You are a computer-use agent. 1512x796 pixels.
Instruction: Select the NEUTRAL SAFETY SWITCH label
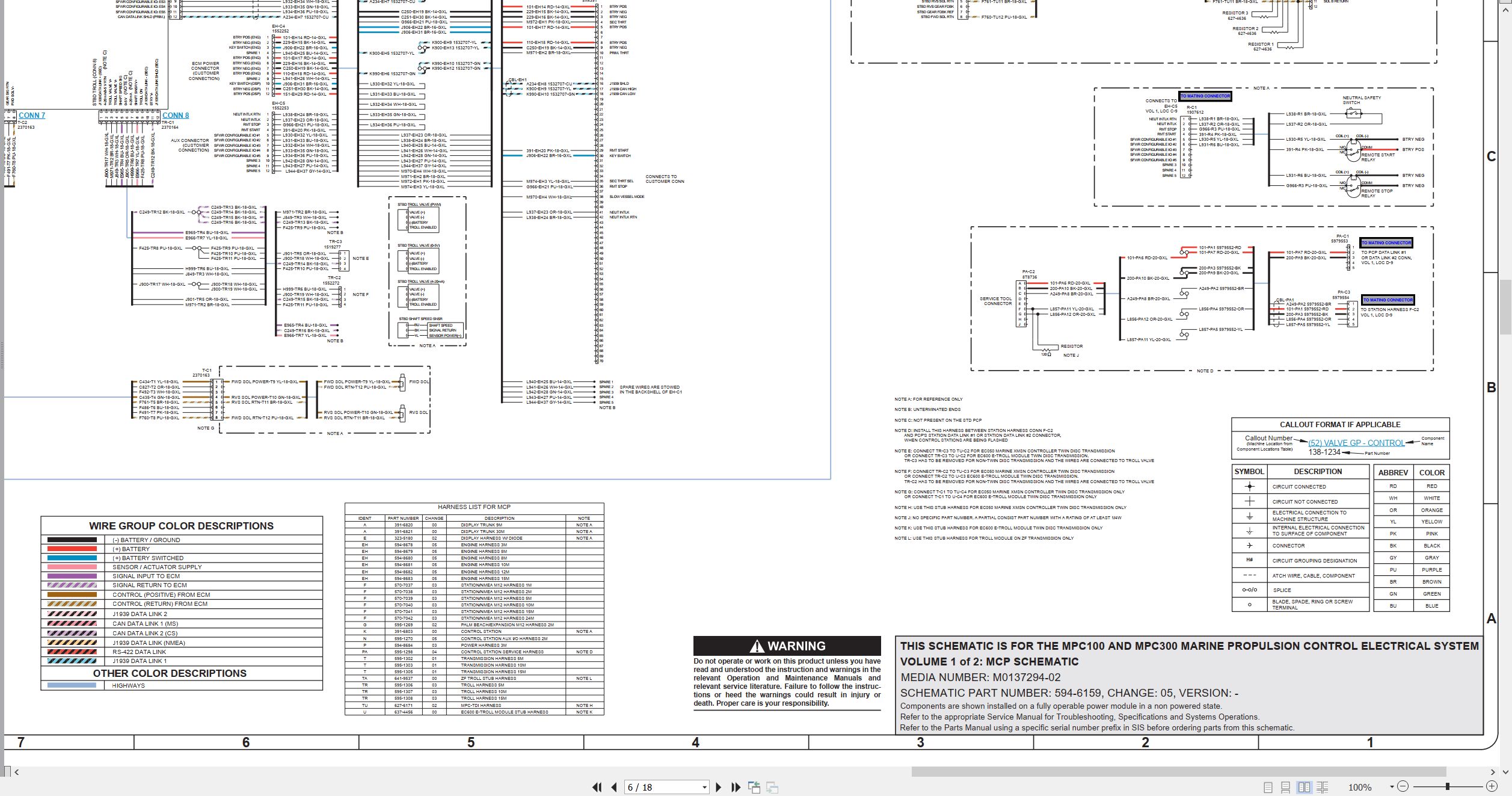pos(1362,100)
